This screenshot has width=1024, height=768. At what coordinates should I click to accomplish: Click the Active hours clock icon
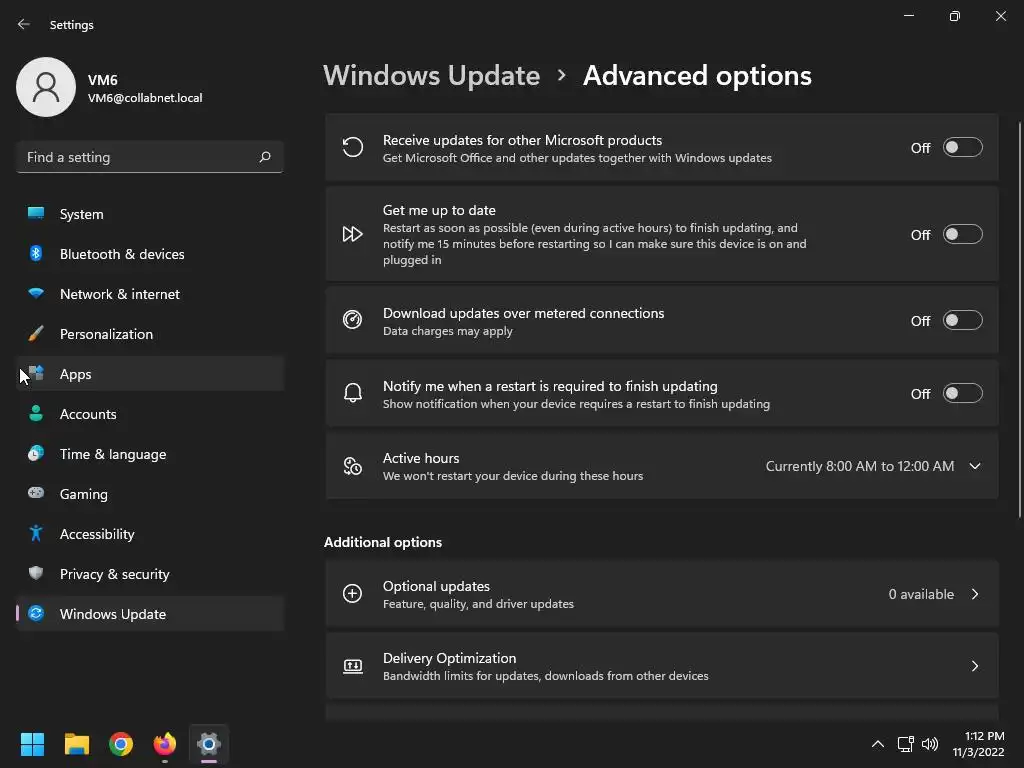tap(353, 466)
